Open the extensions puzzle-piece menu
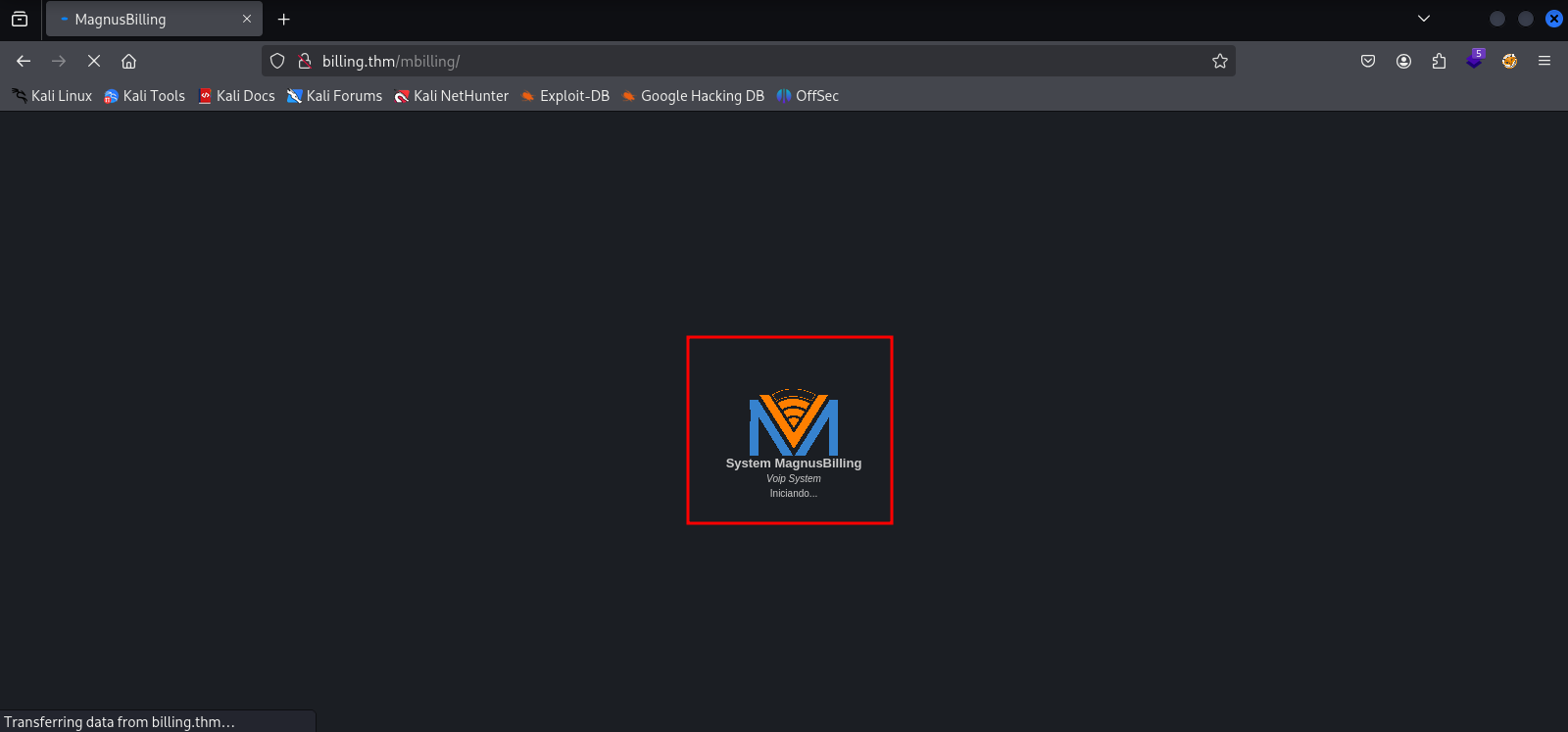Viewport: 1568px width, 732px height. coord(1439,61)
